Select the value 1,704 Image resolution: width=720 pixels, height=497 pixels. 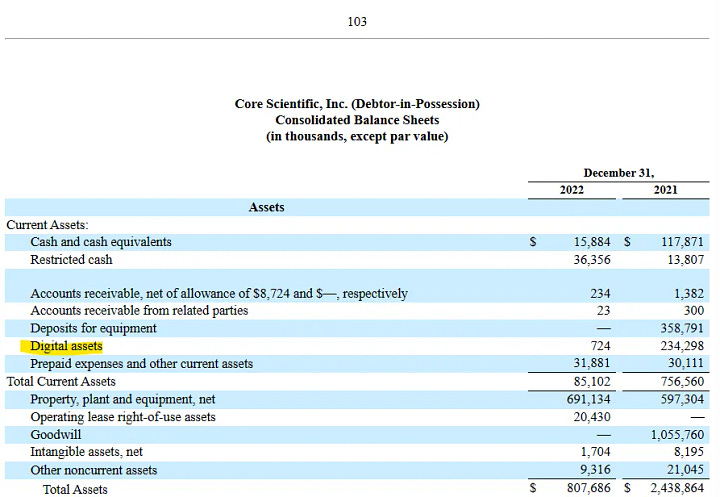coord(596,452)
